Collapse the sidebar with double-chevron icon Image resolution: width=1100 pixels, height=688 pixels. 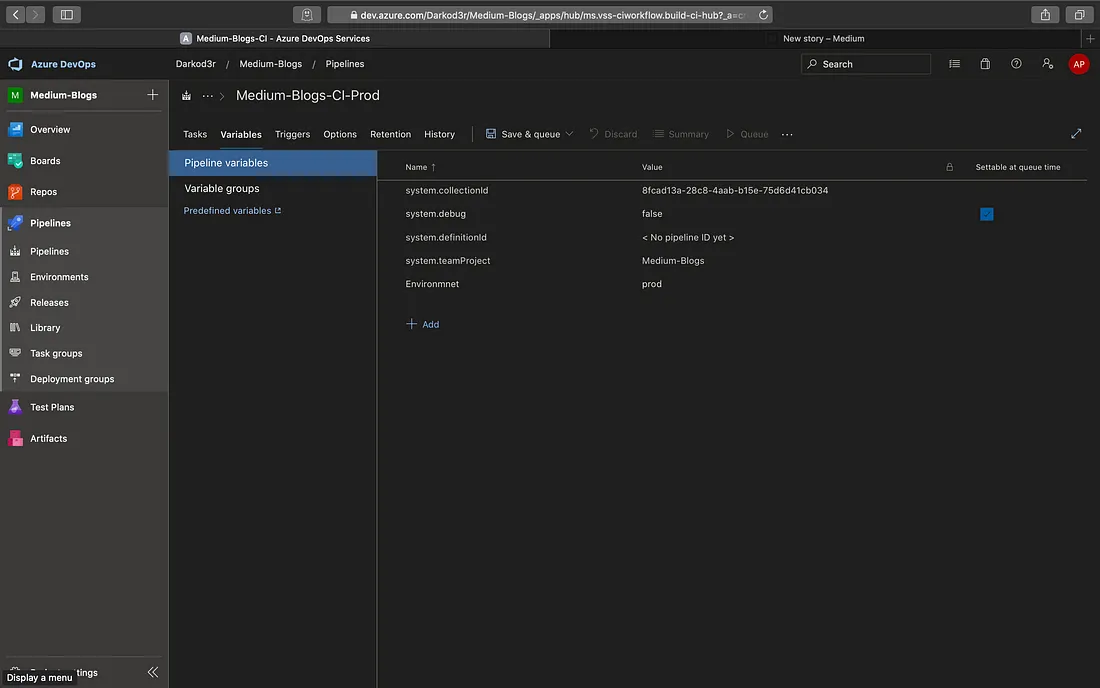coord(153,672)
